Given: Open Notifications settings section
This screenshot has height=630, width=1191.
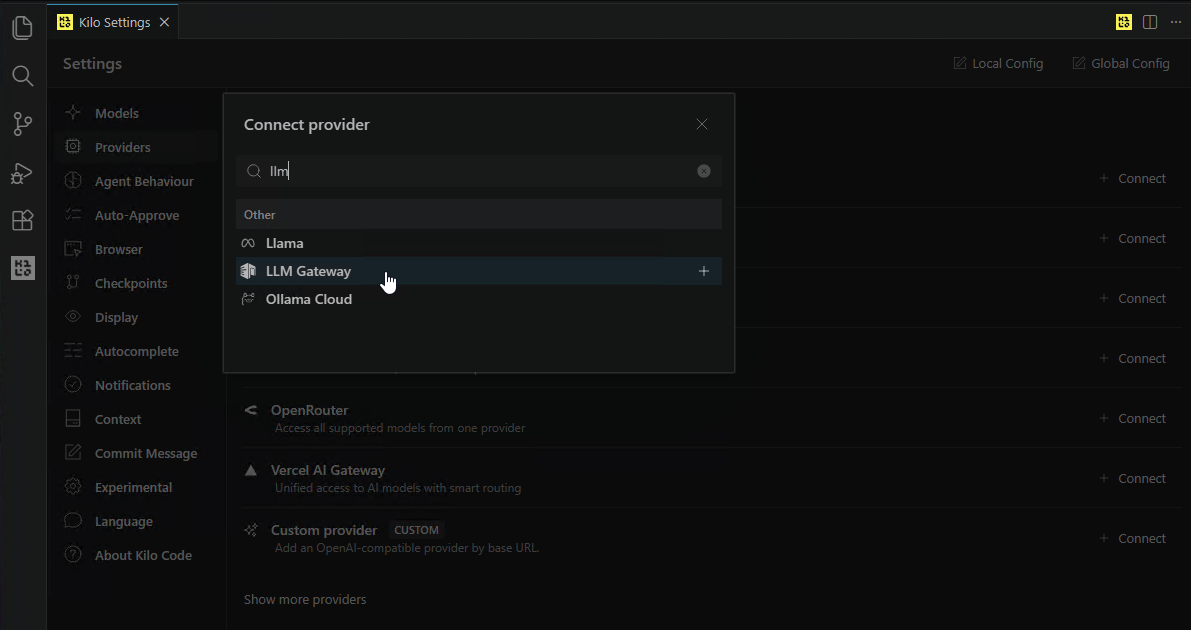Looking at the screenshot, I should coord(137,385).
